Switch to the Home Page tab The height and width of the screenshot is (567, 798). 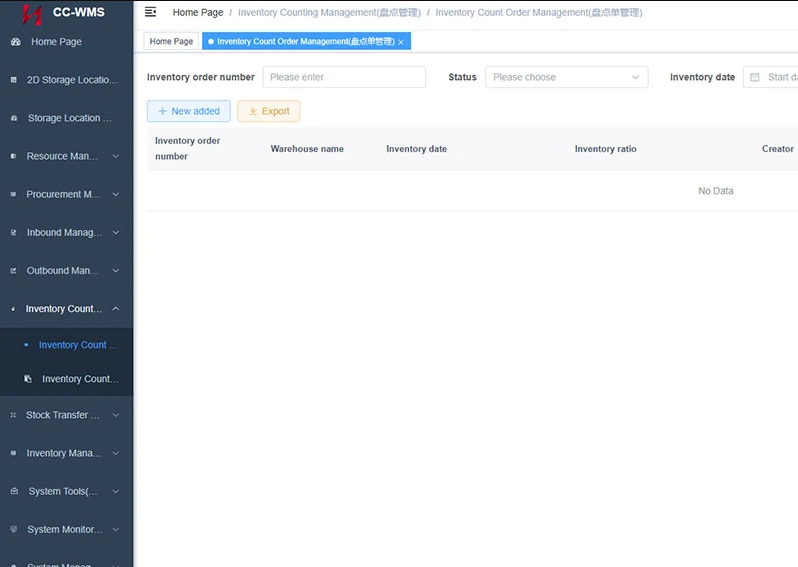coord(171,41)
